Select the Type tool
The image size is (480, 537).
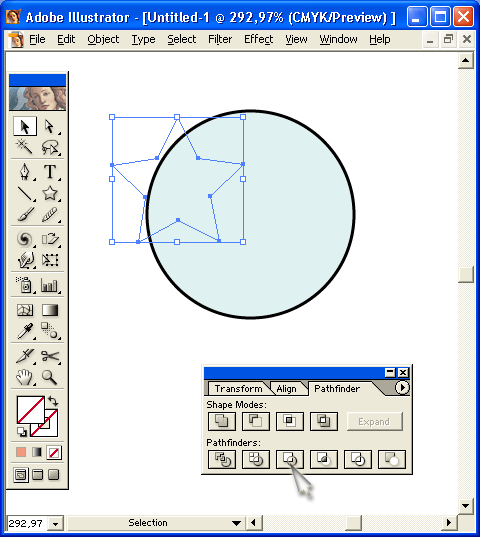(50, 171)
